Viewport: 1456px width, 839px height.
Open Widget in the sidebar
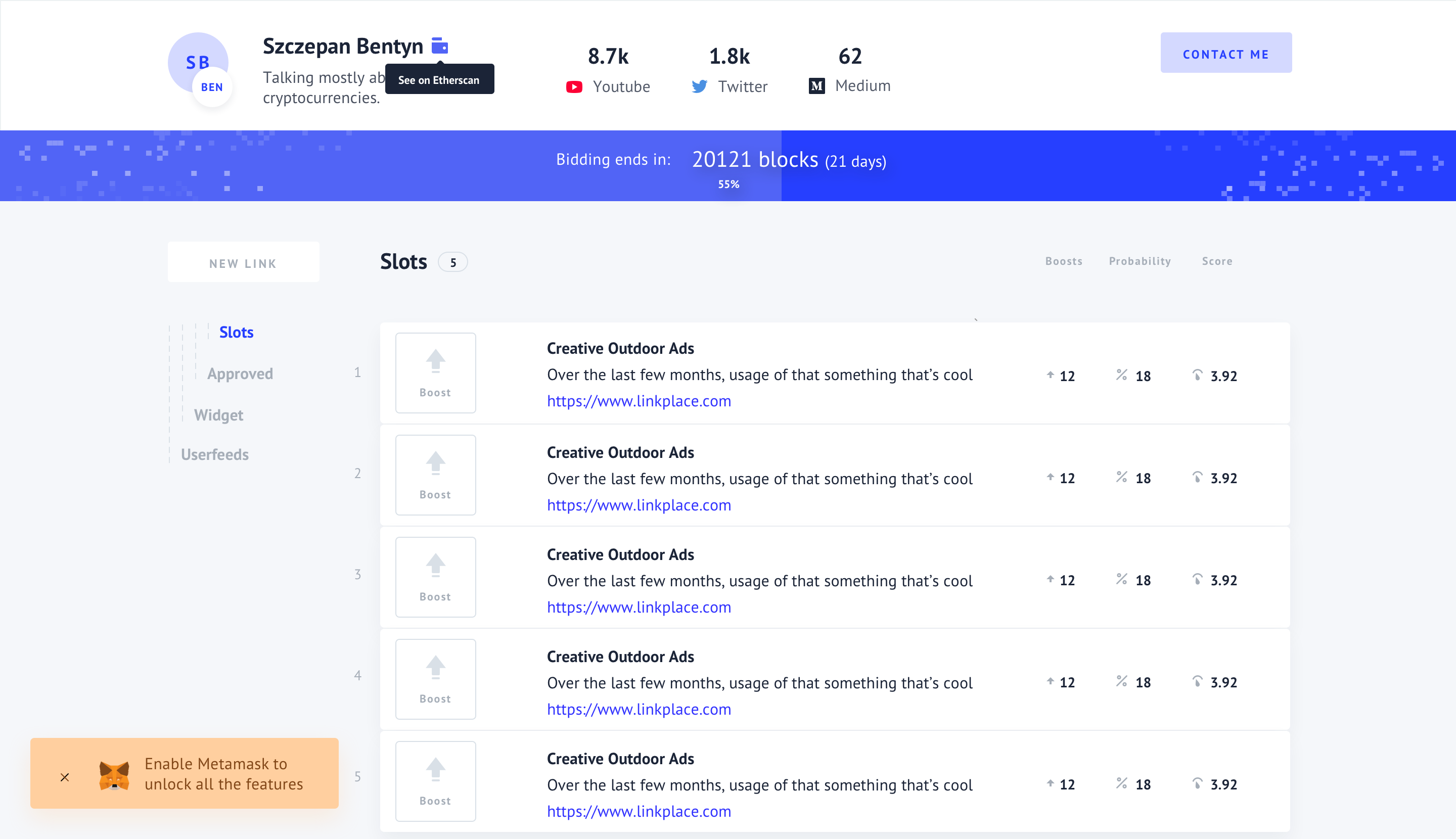tap(218, 415)
